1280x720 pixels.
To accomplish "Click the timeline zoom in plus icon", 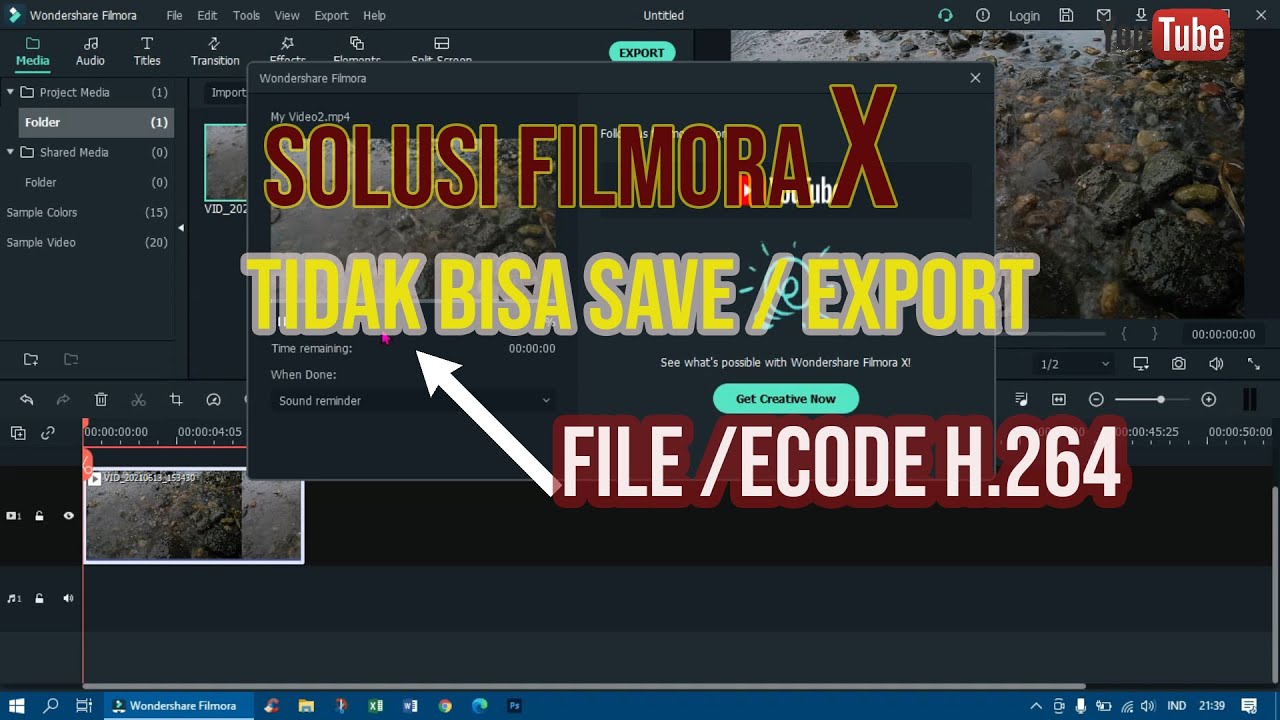I will 1209,399.
